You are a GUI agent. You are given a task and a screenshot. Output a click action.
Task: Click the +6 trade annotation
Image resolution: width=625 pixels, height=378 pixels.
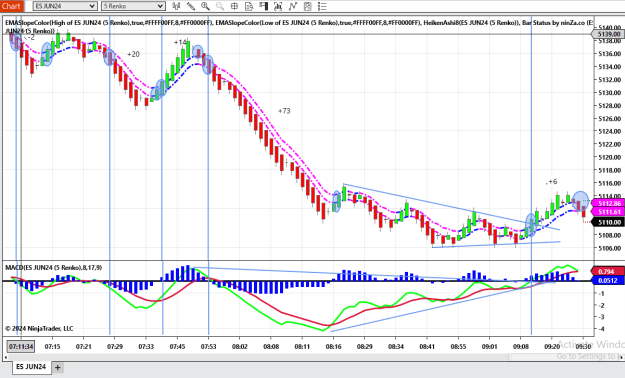click(552, 182)
